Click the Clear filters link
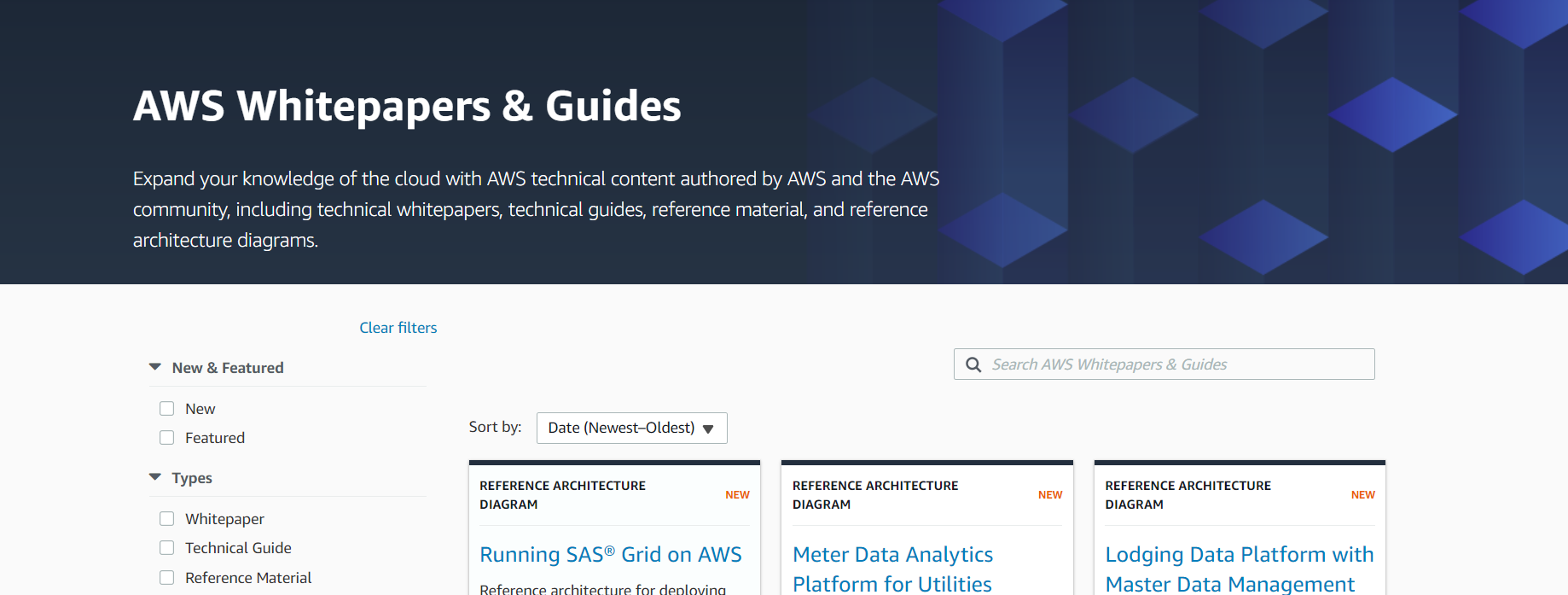This screenshot has width=1568, height=595. tap(398, 328)
